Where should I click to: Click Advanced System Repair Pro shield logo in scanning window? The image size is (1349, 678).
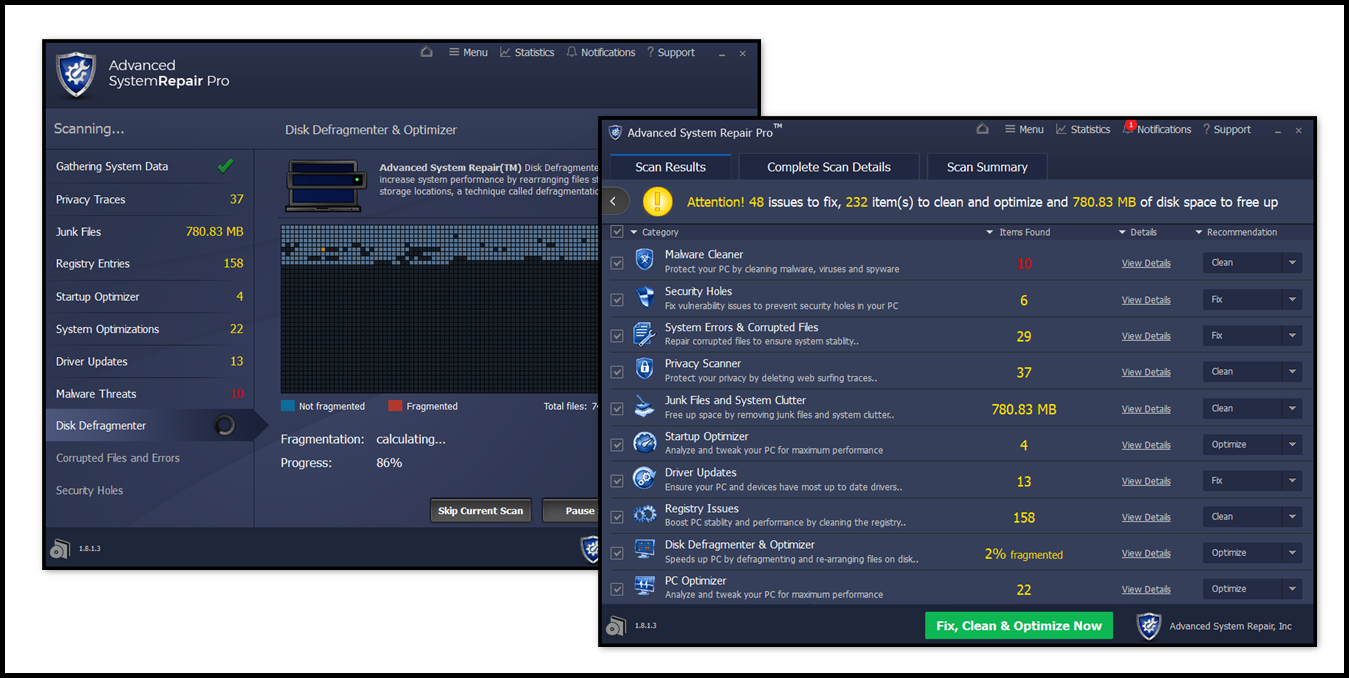(x=76, y=74)
